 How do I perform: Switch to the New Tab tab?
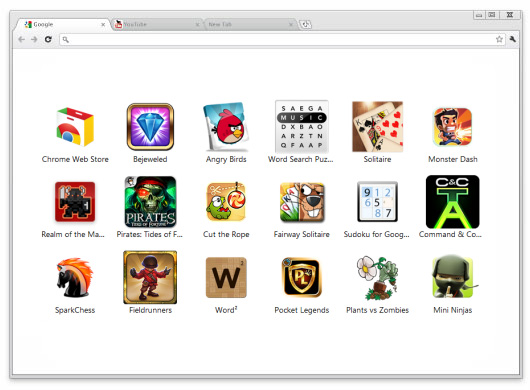pyautogui.click(x=250, y=24)
